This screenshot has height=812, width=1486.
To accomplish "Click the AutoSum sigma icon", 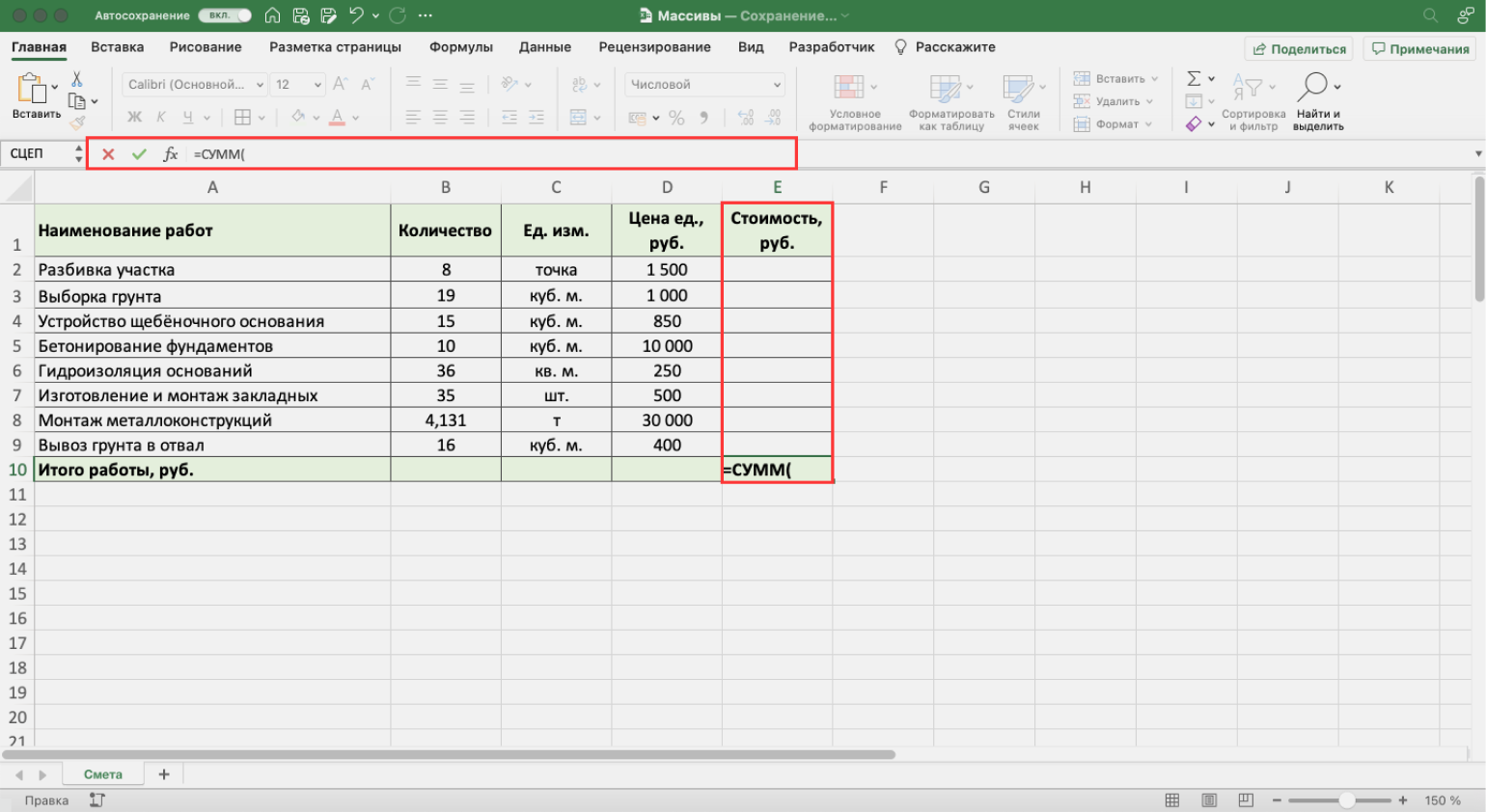I will tap(1194, 79).
